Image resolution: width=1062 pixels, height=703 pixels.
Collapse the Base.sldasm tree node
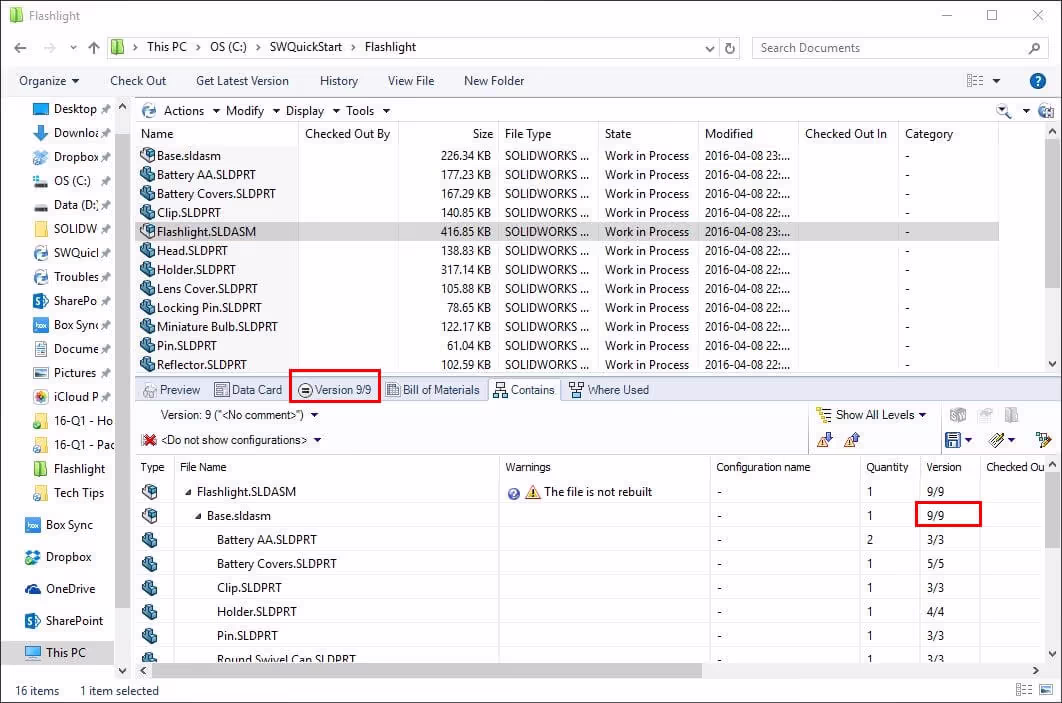click(198, 516)
